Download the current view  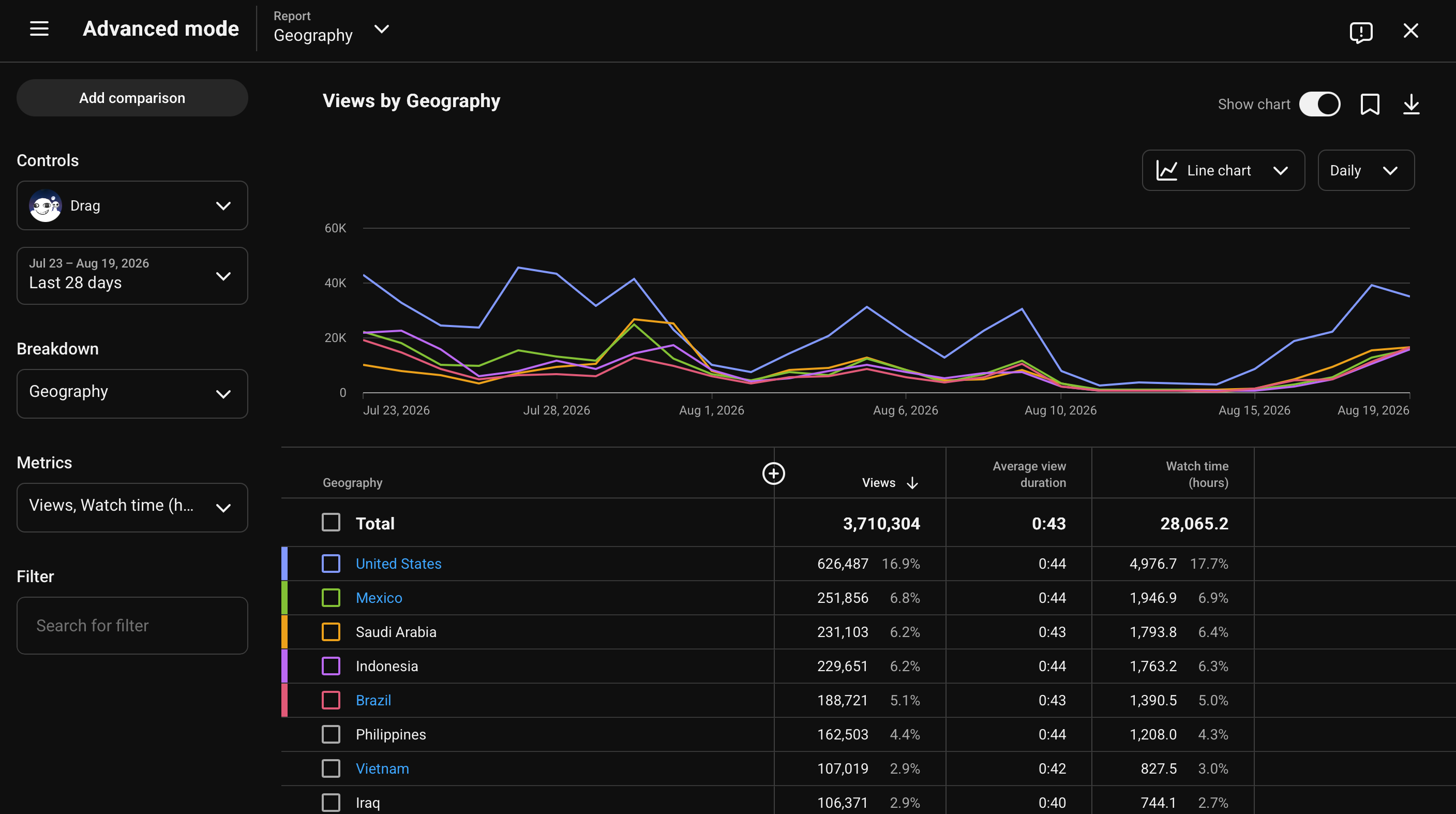point(1412,104)
